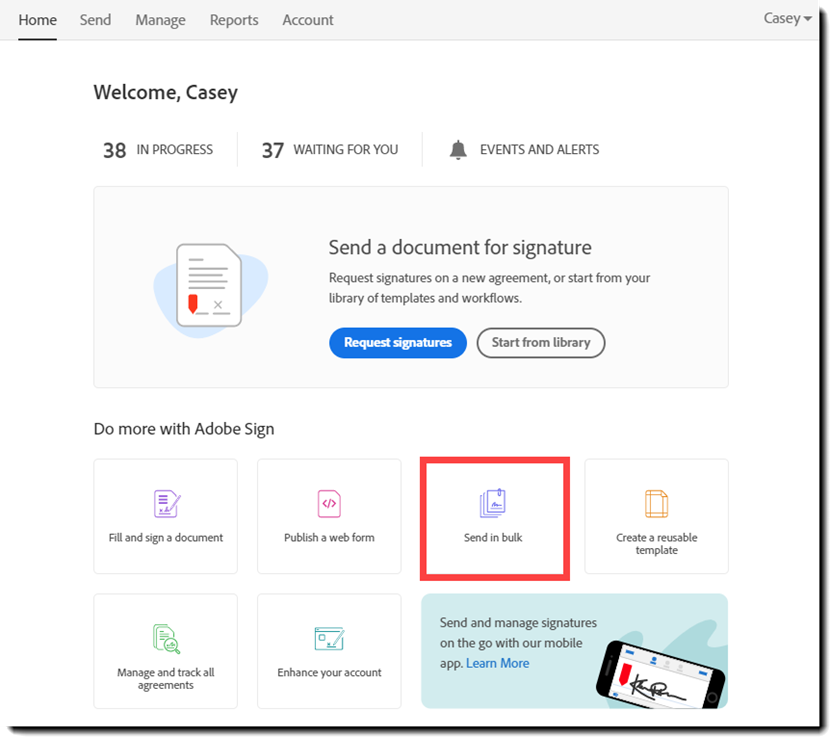Switch to the Send tab
This screenshot has height=737, width=830.
tap(95, 20)
